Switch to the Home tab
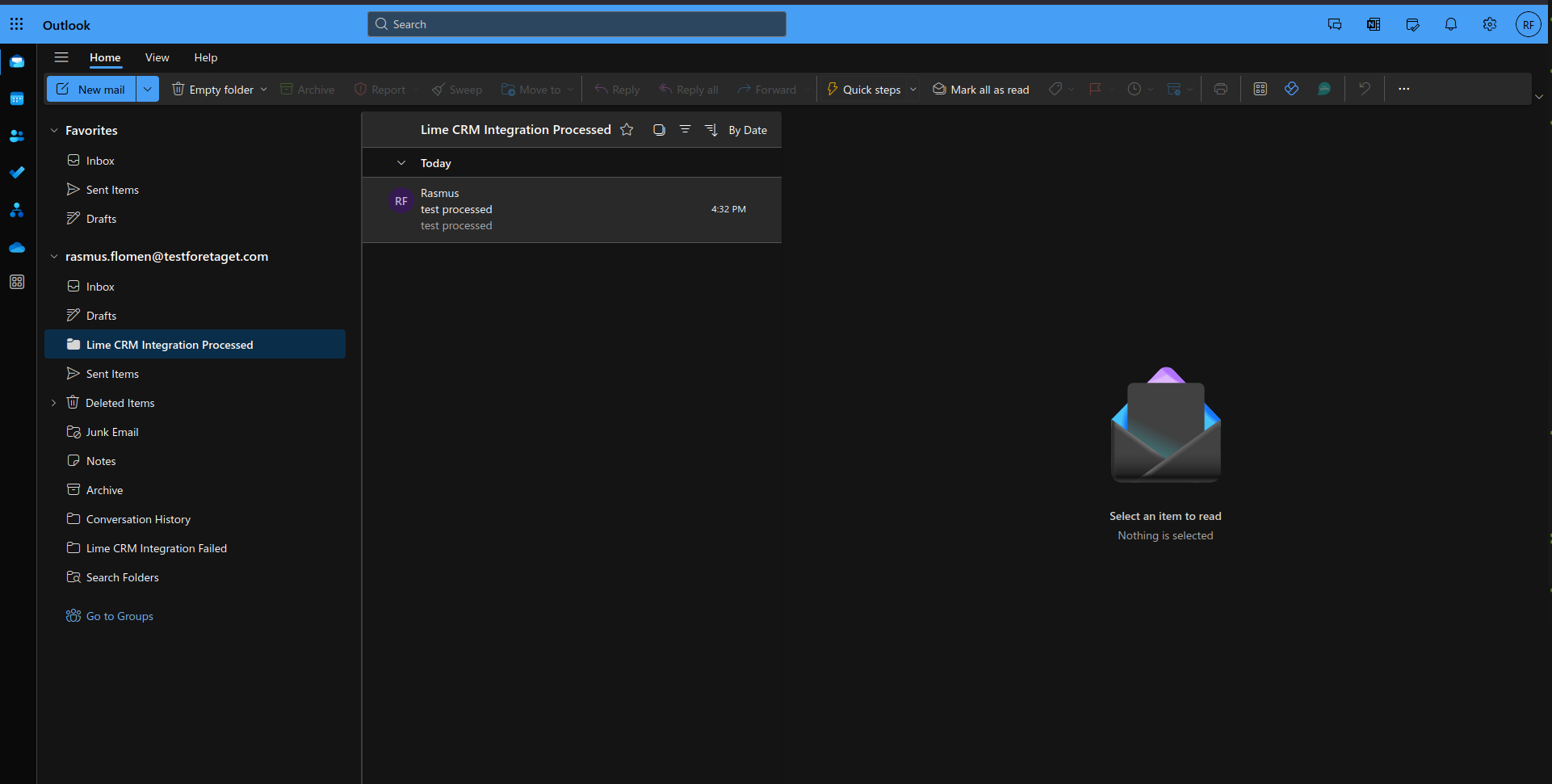This screenshot has height=784, width=1552. 105,57
